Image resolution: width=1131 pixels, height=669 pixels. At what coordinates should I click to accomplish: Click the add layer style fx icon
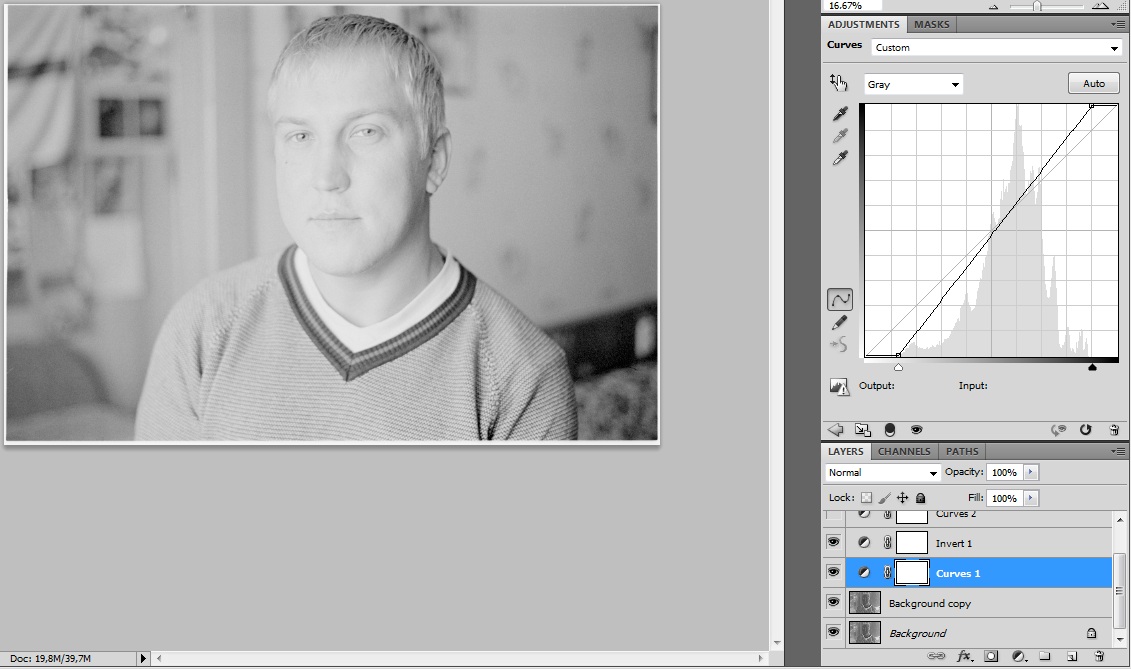[x=965, y=657]
